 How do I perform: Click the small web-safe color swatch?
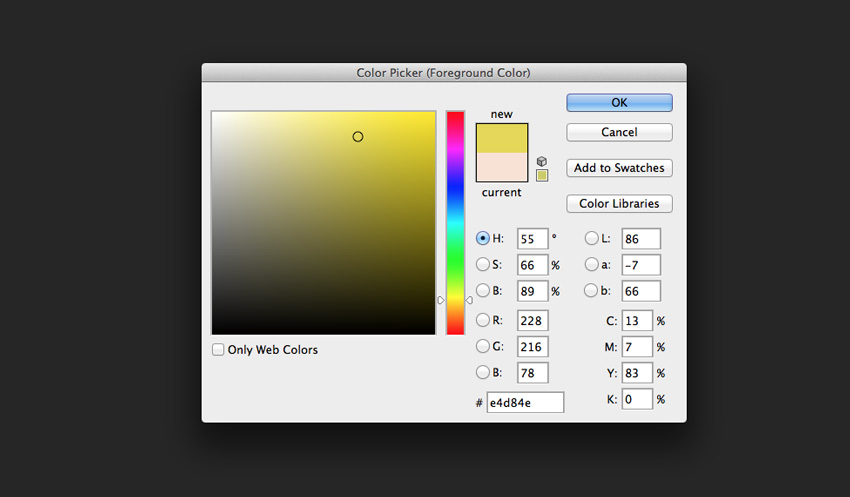coord(542,176)
